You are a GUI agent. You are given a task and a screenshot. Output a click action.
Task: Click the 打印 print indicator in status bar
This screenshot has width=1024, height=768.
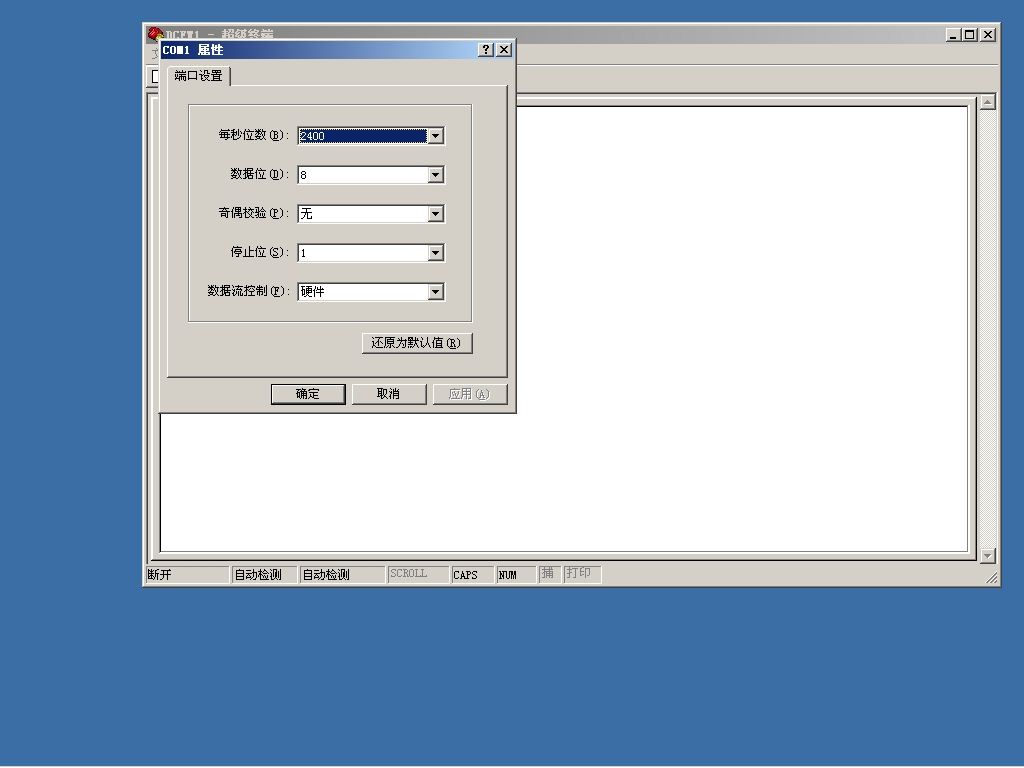[583, 574]
